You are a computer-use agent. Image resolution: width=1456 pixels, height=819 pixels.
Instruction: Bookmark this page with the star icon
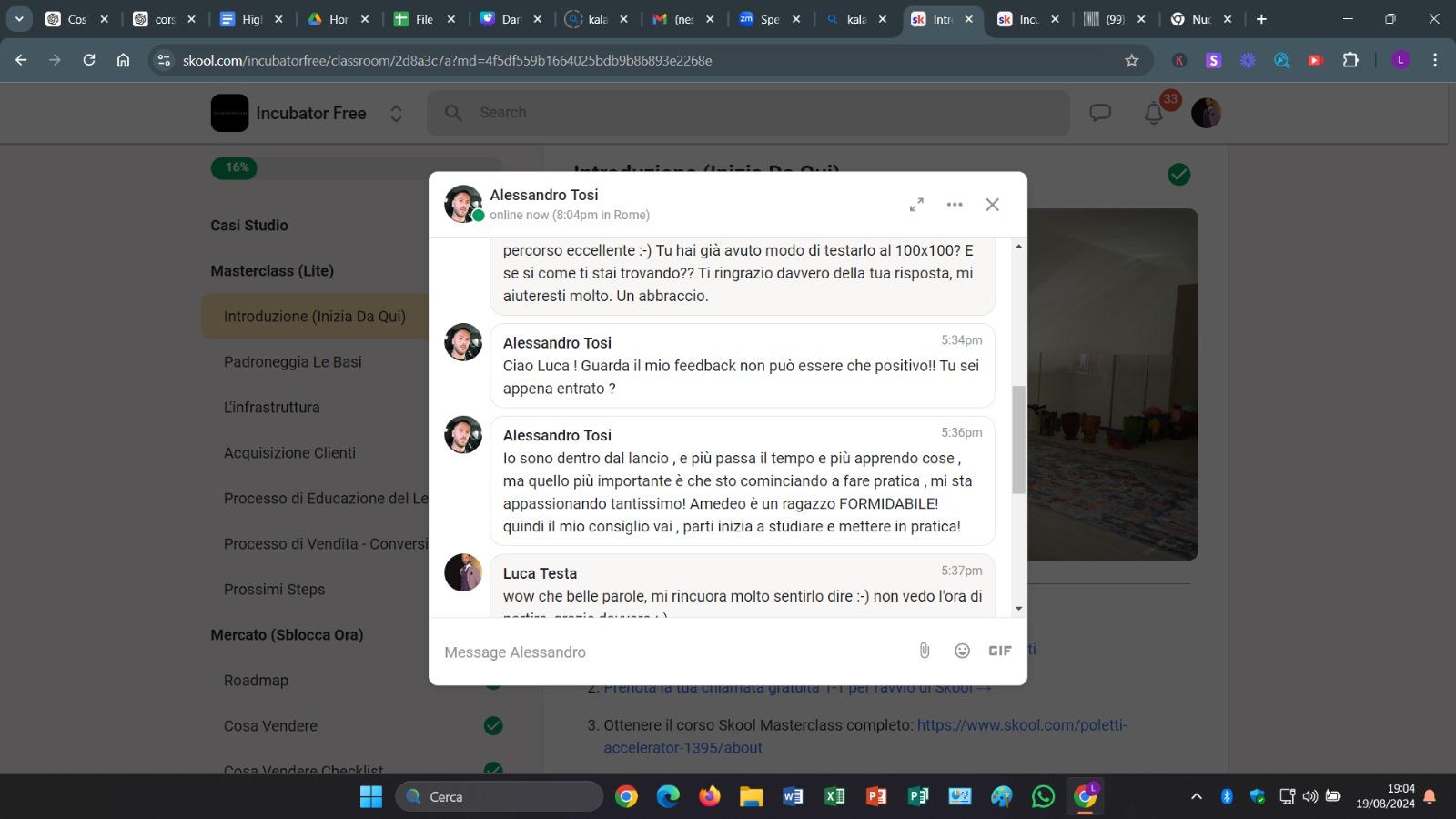coord(1132,60)
